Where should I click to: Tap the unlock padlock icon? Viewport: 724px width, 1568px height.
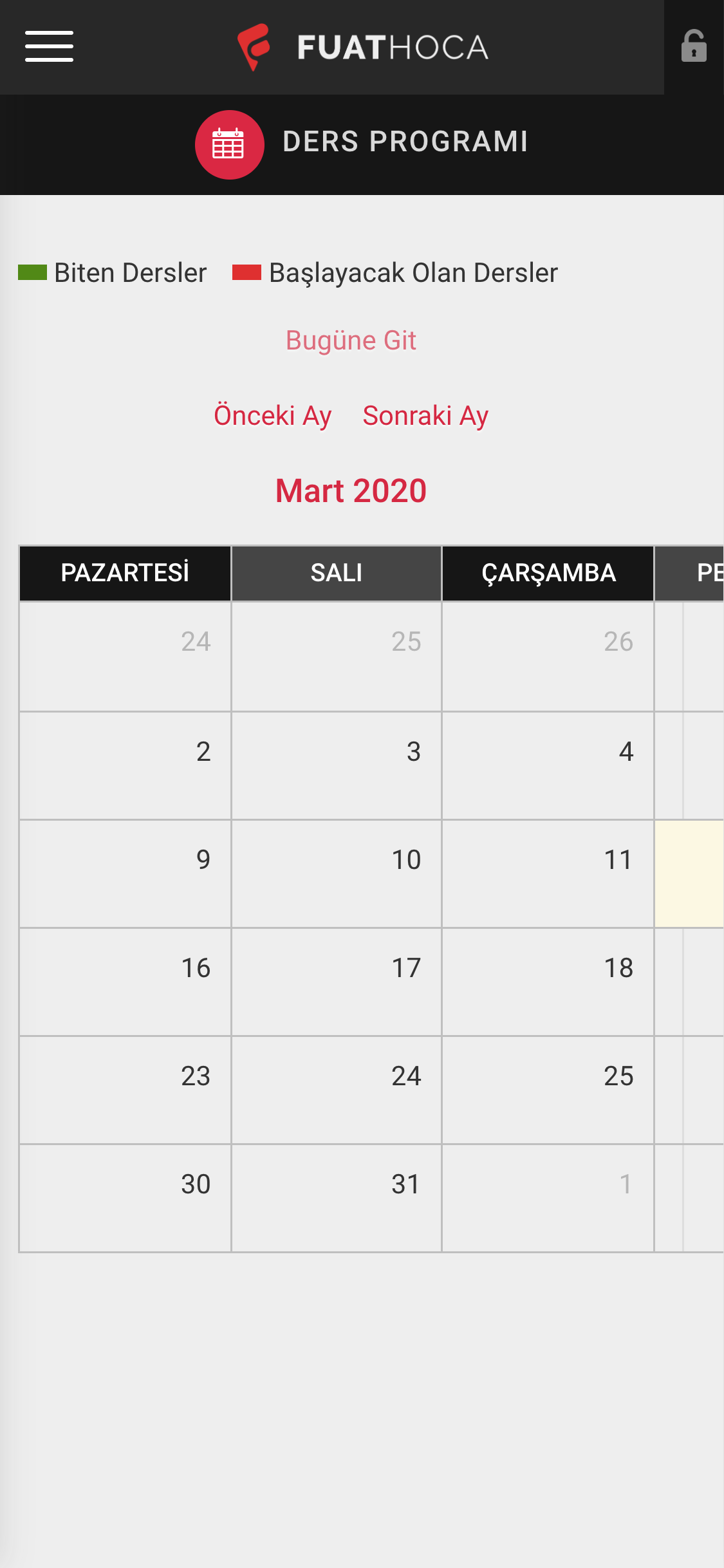coord(694,46)
